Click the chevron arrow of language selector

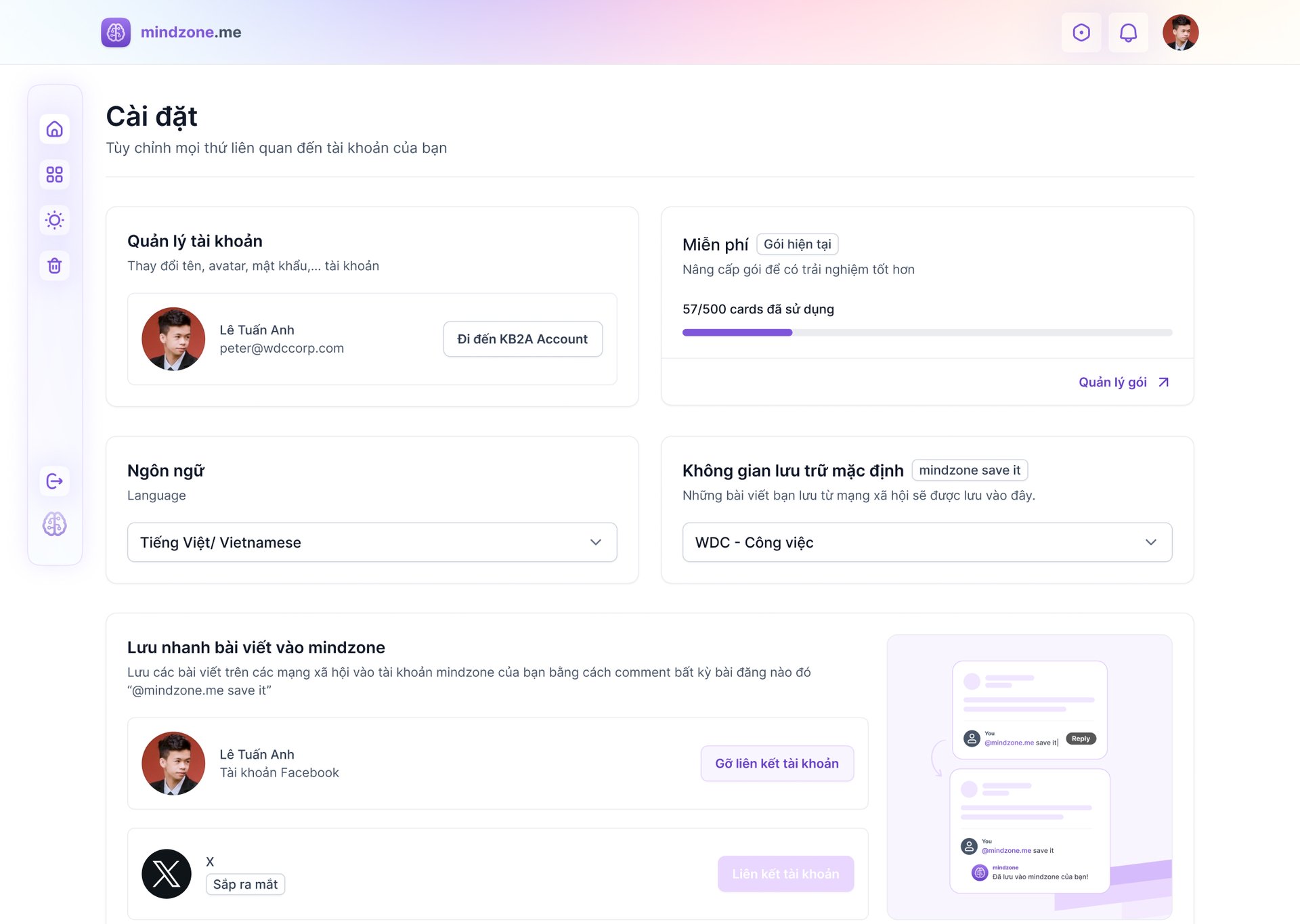pos(596,542)
